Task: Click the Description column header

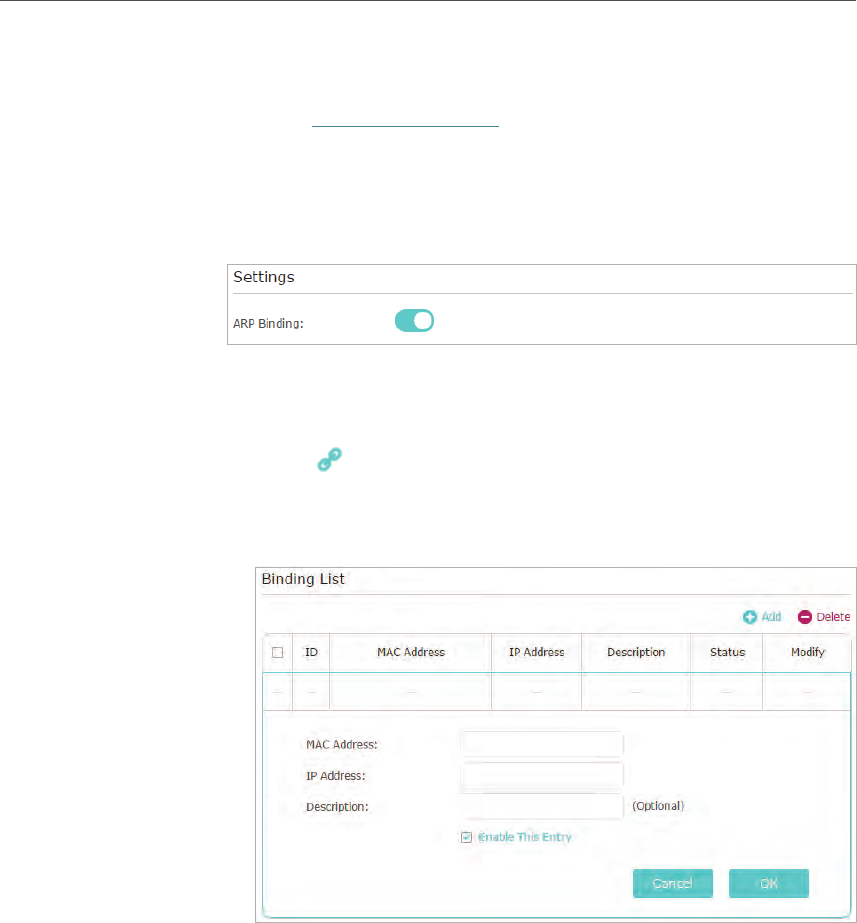Action: pyautogui.click(x=636, y=652)
